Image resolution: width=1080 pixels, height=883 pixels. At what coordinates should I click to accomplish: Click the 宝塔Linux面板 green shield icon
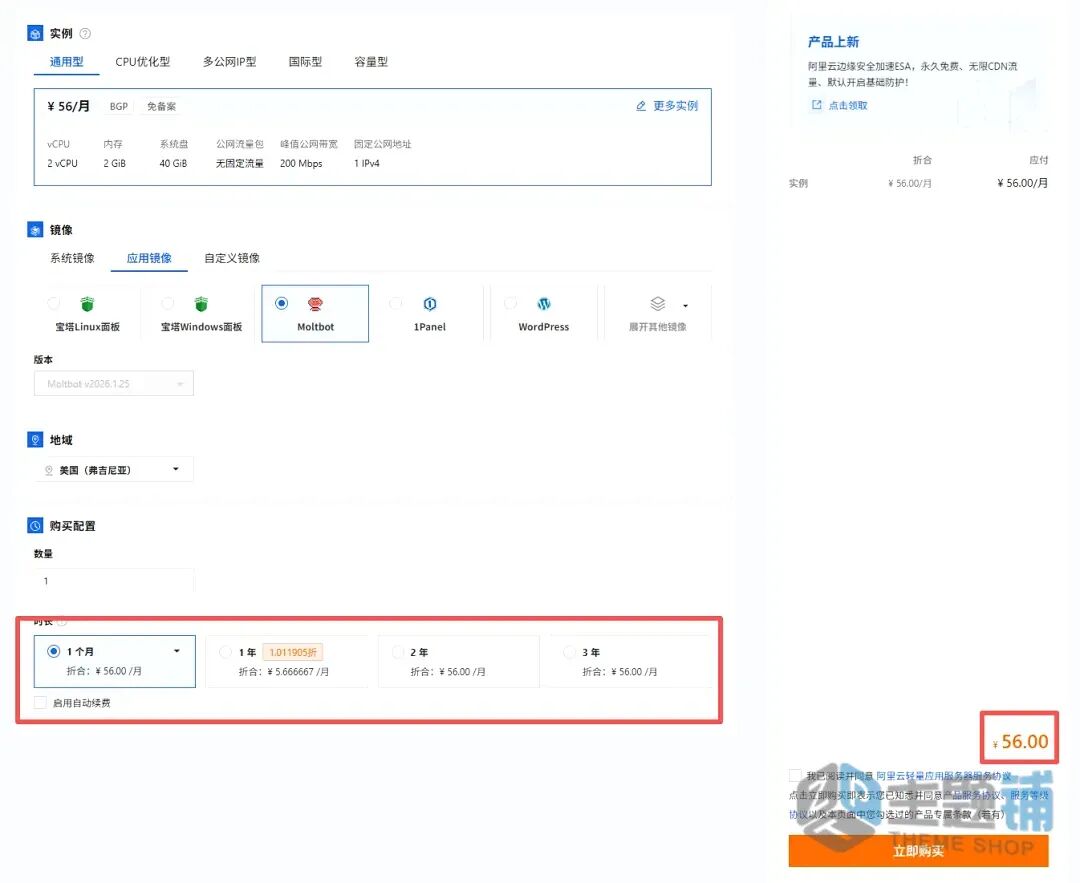tap(87, 304)
